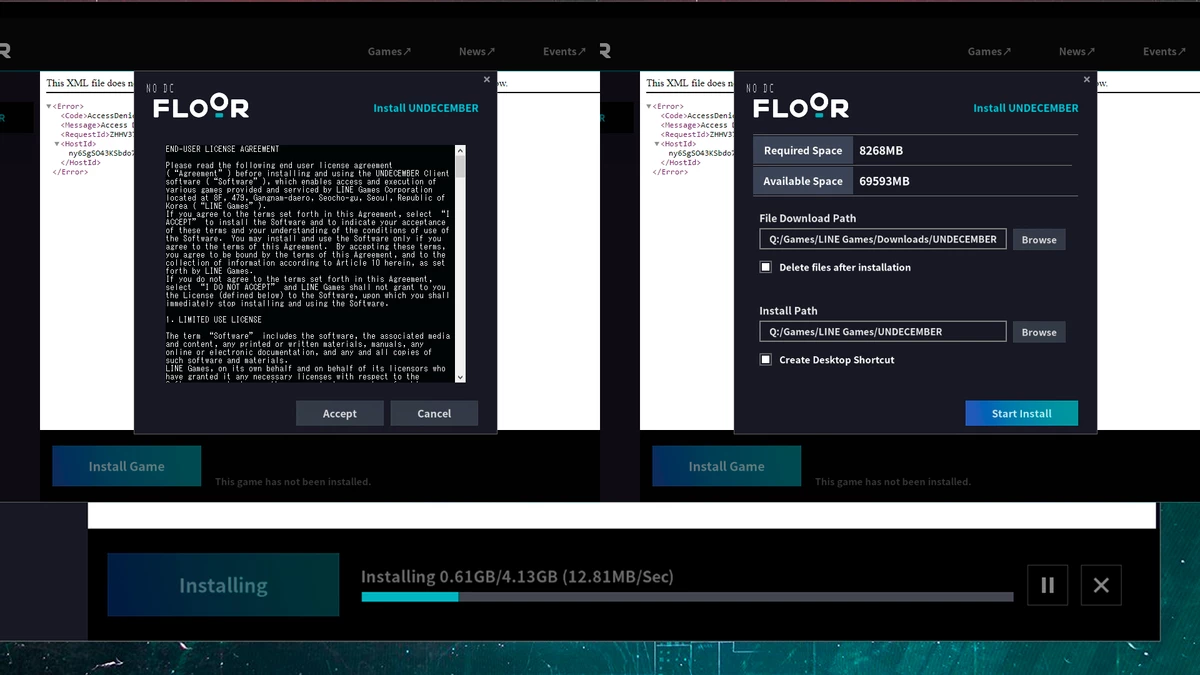This screenshot has width=1200, height=675.
Task: Click the File Download Path label
Action: pyautogui.click(x=808, y=218)
